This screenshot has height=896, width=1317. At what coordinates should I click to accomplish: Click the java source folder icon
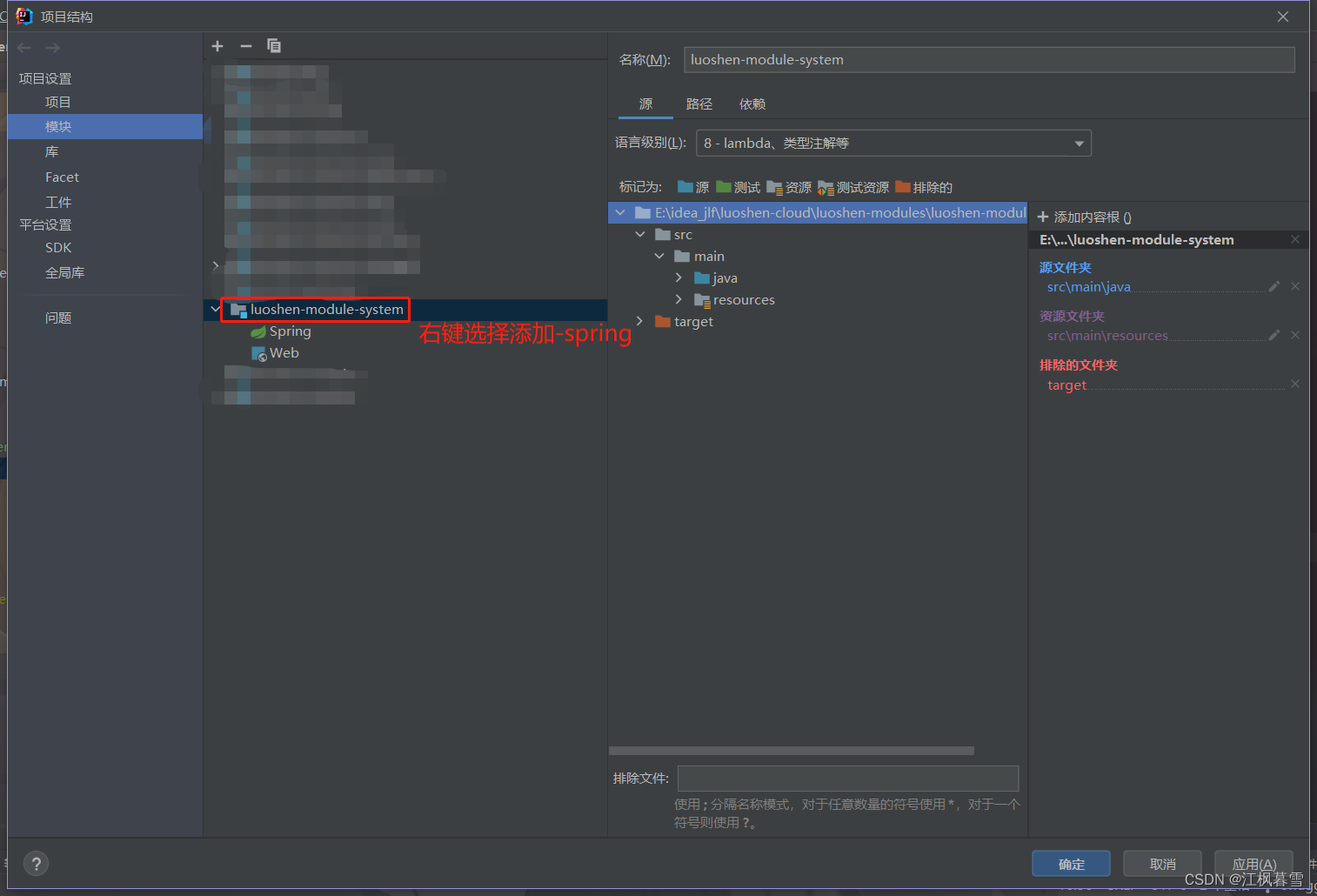click(x=702, y=278)
